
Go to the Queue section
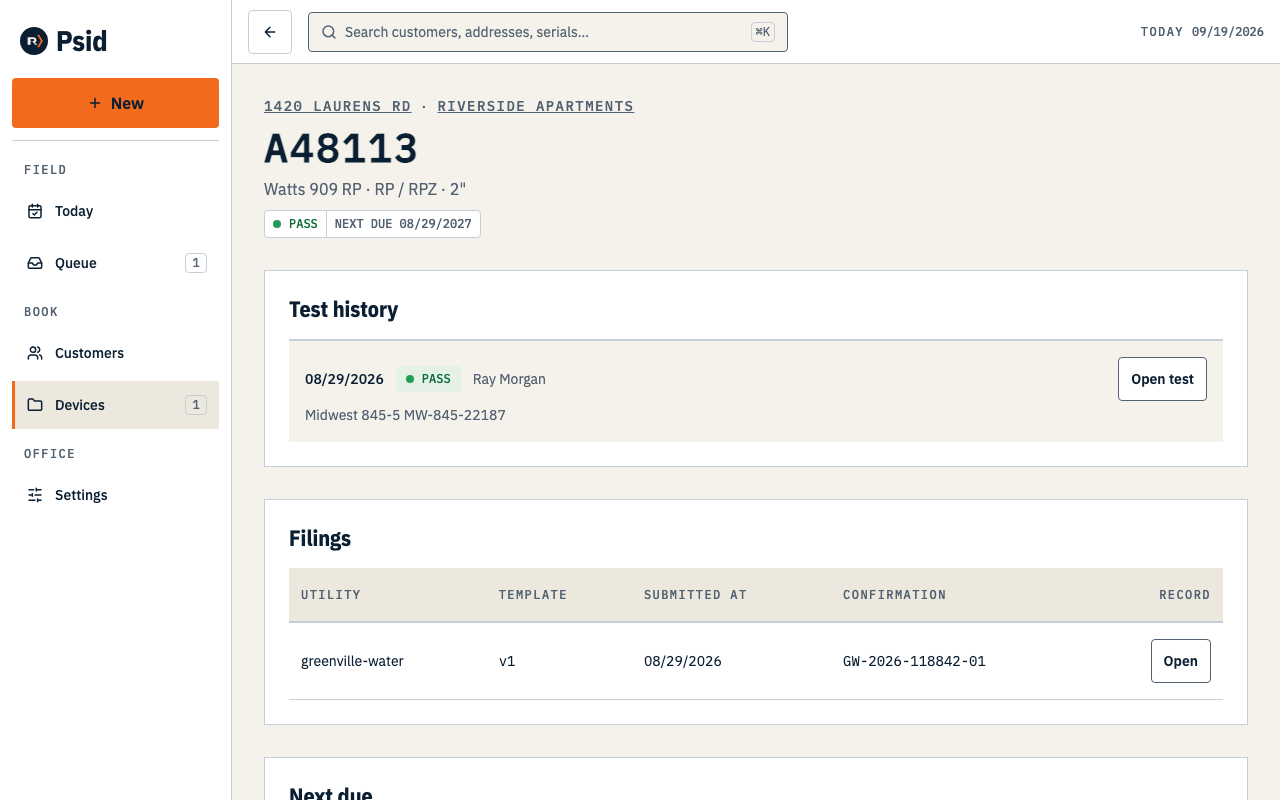tap(115, 263)
